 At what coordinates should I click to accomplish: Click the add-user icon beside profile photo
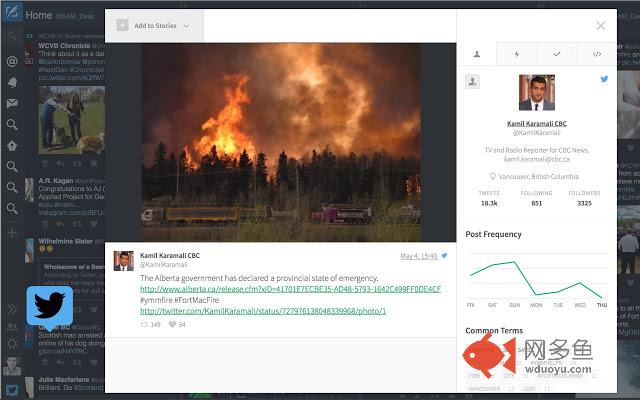pos(472,82)
